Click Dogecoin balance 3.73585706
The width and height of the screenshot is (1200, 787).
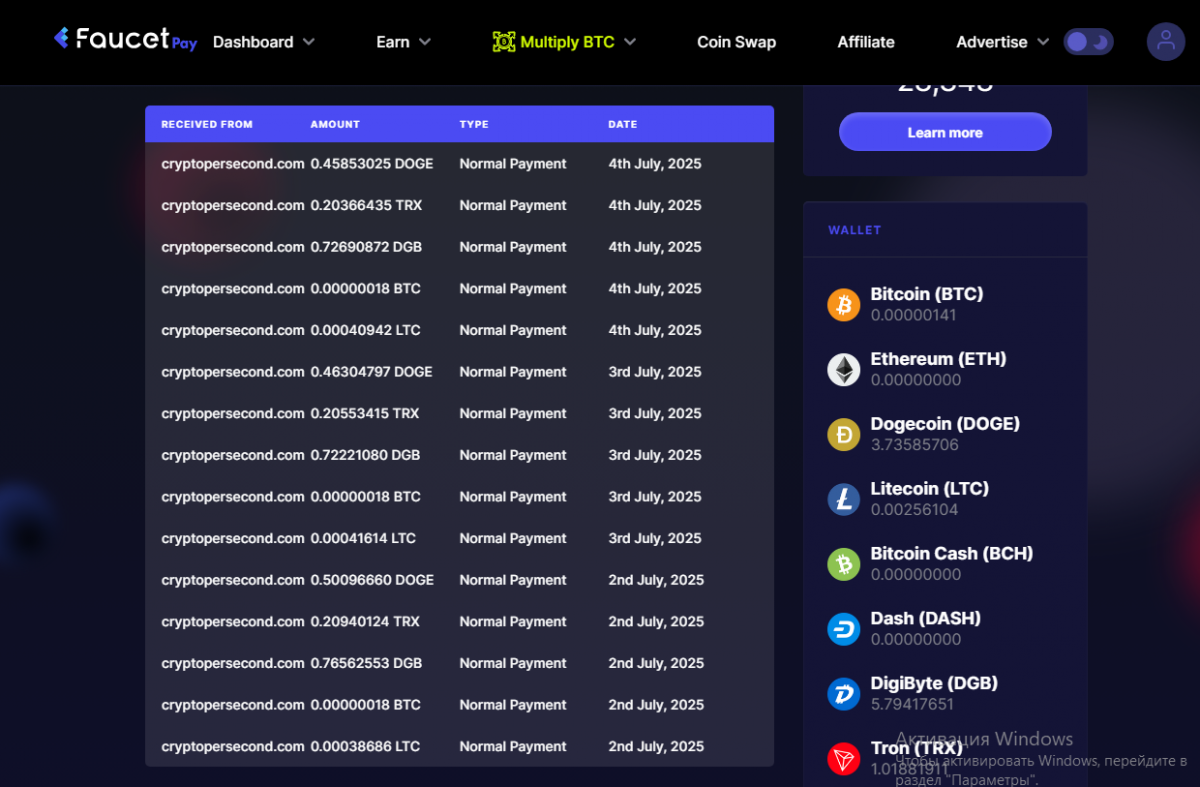pyautogui.click(x=915, y=445)
